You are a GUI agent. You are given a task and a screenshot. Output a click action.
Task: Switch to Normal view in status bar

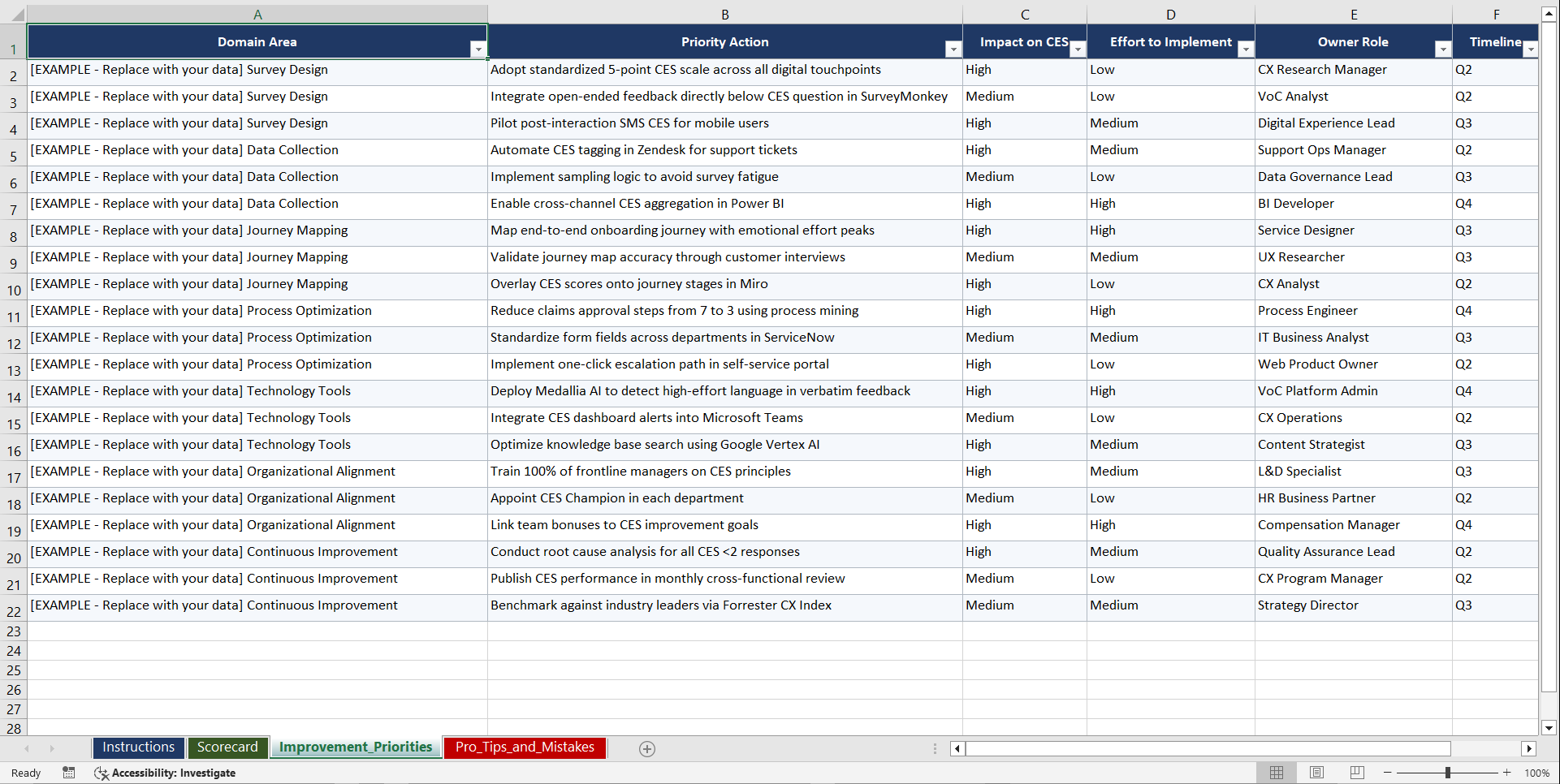point(1276,773)
